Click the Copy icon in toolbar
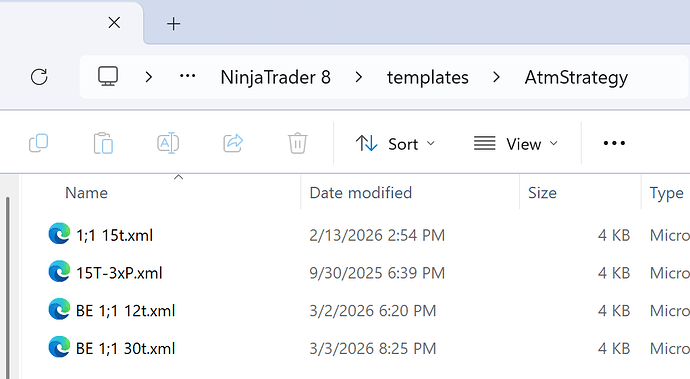690x379 pixels. tap(39, 143)
